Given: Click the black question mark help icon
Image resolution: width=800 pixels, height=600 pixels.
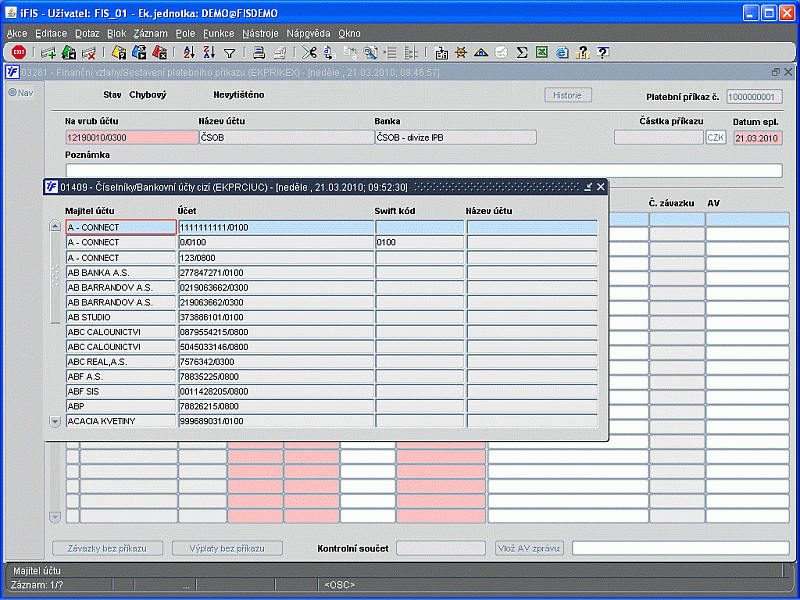Looking at the screenshot, I should tap(603, 53).
